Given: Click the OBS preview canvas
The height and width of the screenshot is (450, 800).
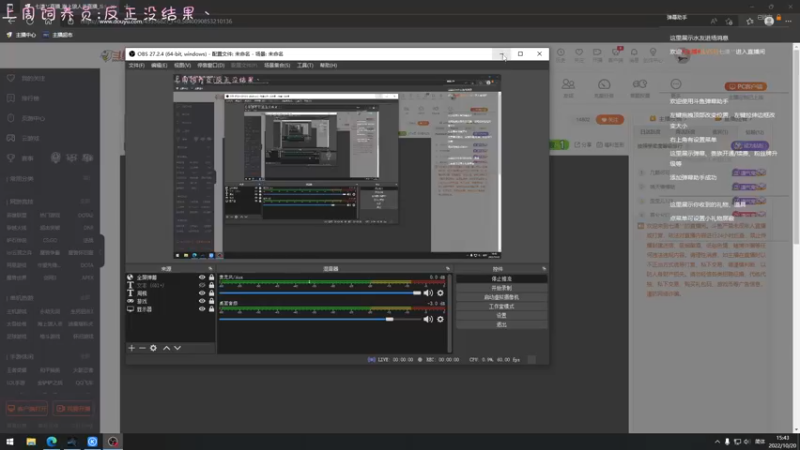Looking at the screenshot, I should 337,166.
